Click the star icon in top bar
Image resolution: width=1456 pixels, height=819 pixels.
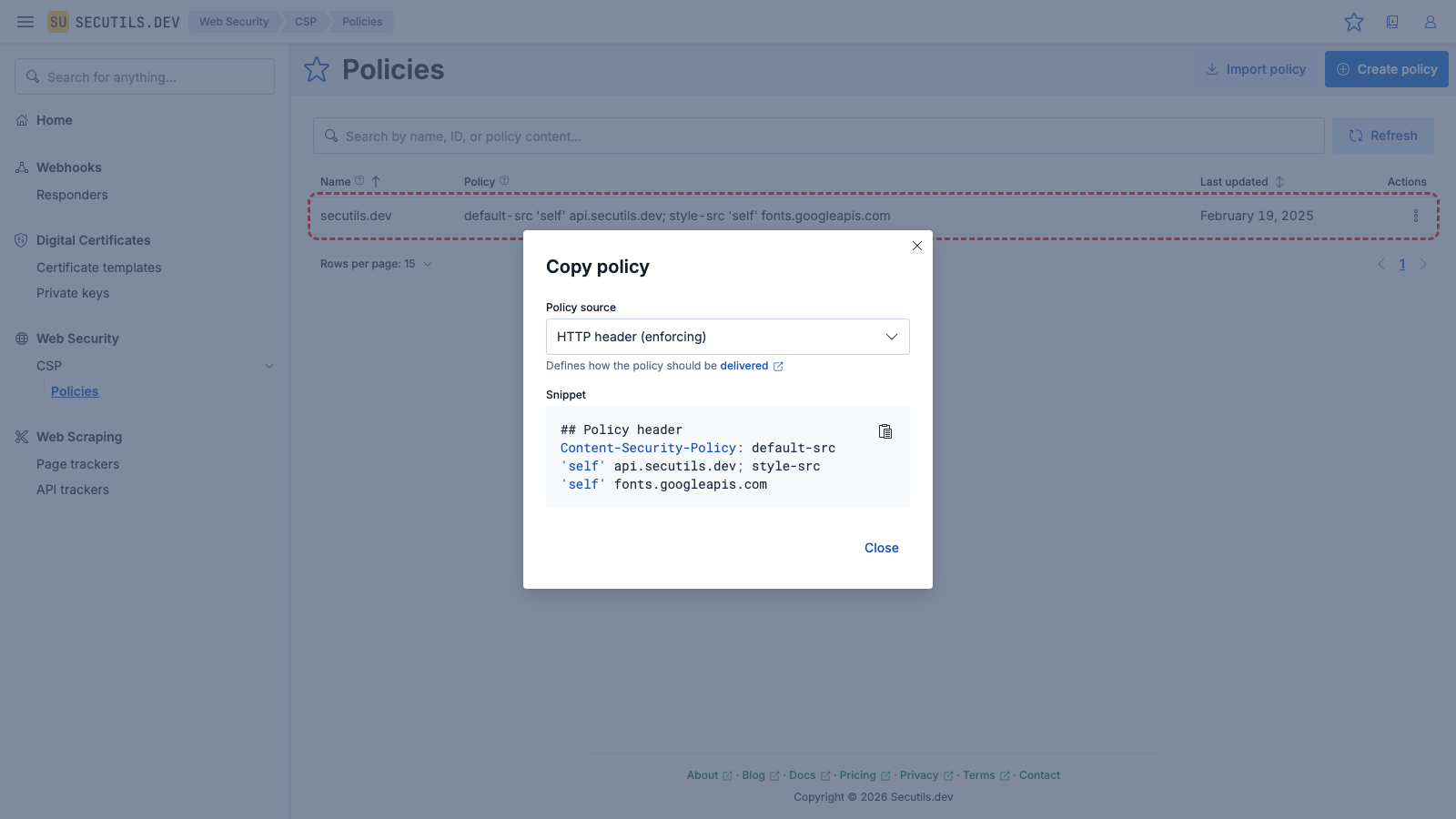pyautogui.click(x=1353, y=22)
